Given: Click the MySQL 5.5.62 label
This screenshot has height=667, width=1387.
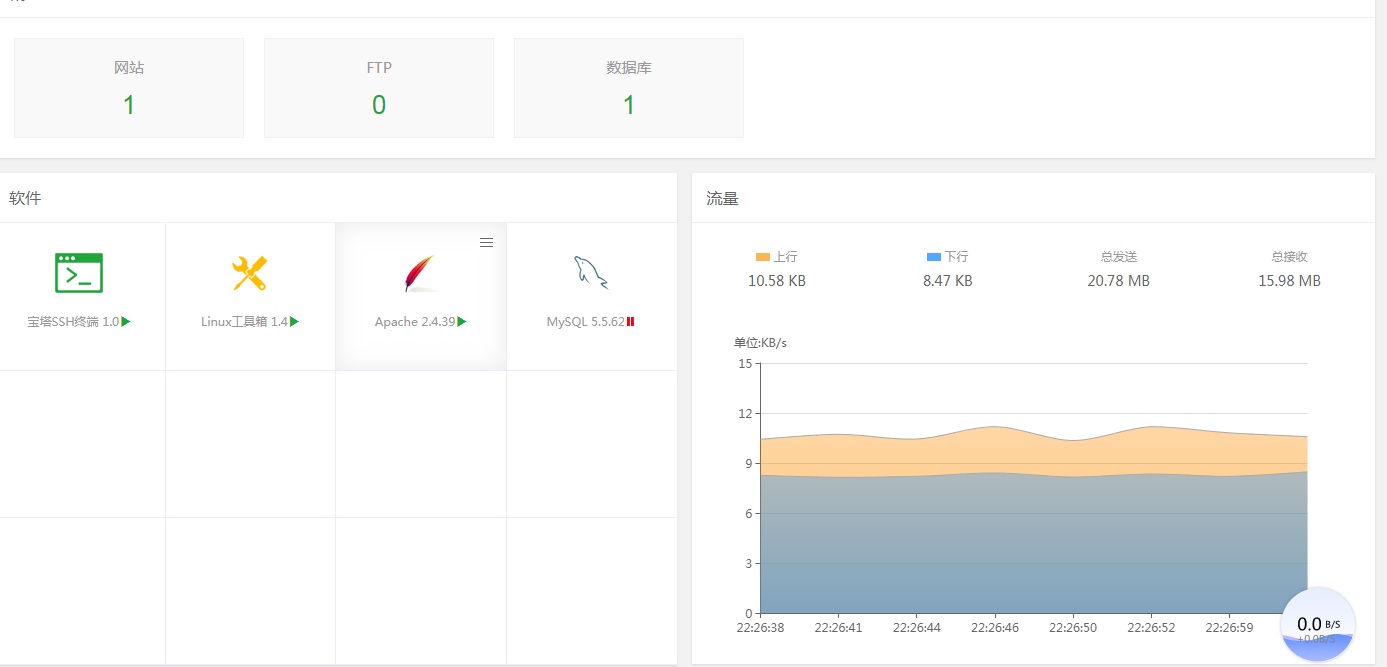Looking at the screenshot, I should click(x=585, y=322).
